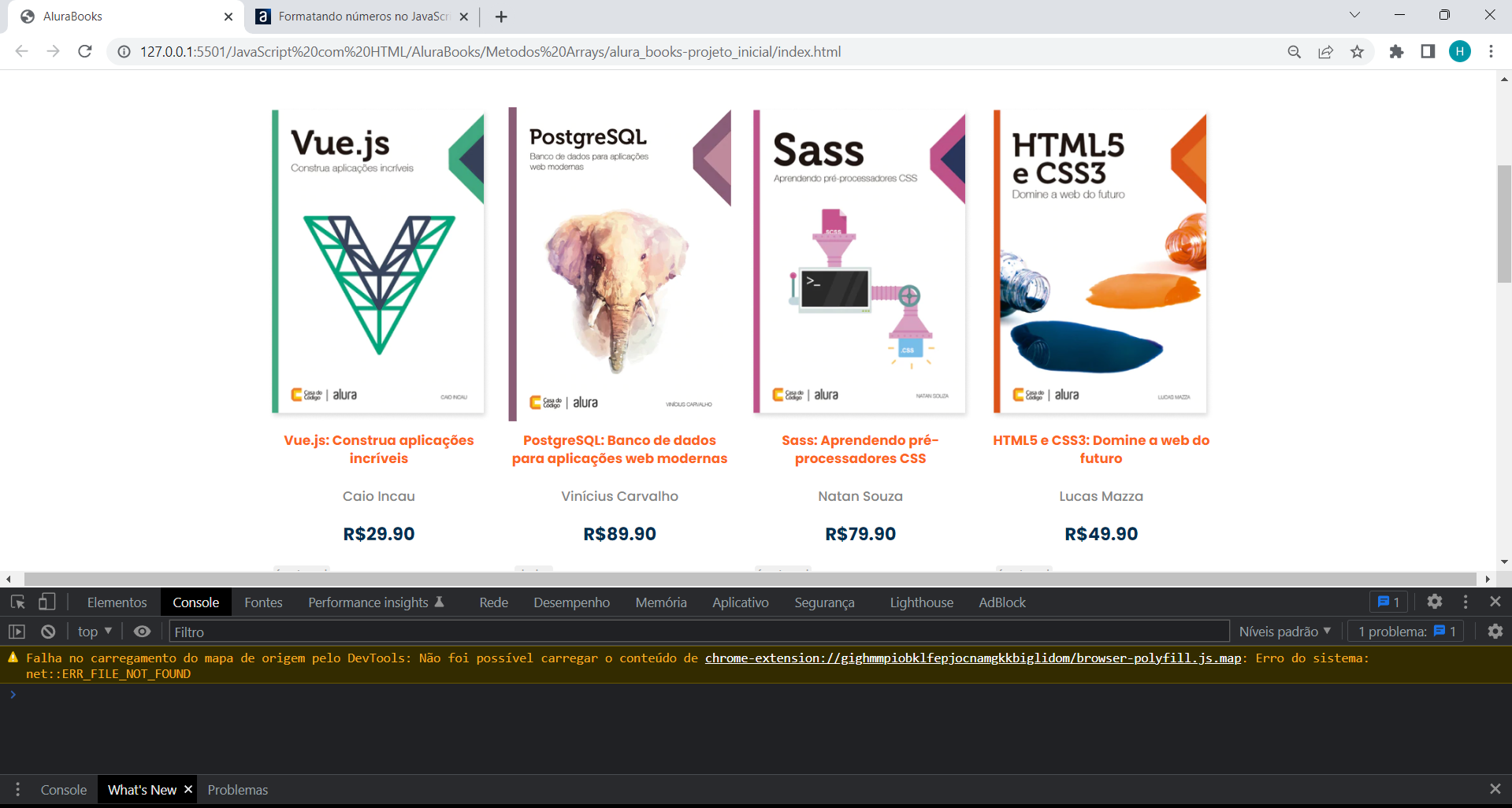The height and width of the screenshot is (808, 1512).
Task: Open the H profile avatar
Action: tap(1460, 52)
